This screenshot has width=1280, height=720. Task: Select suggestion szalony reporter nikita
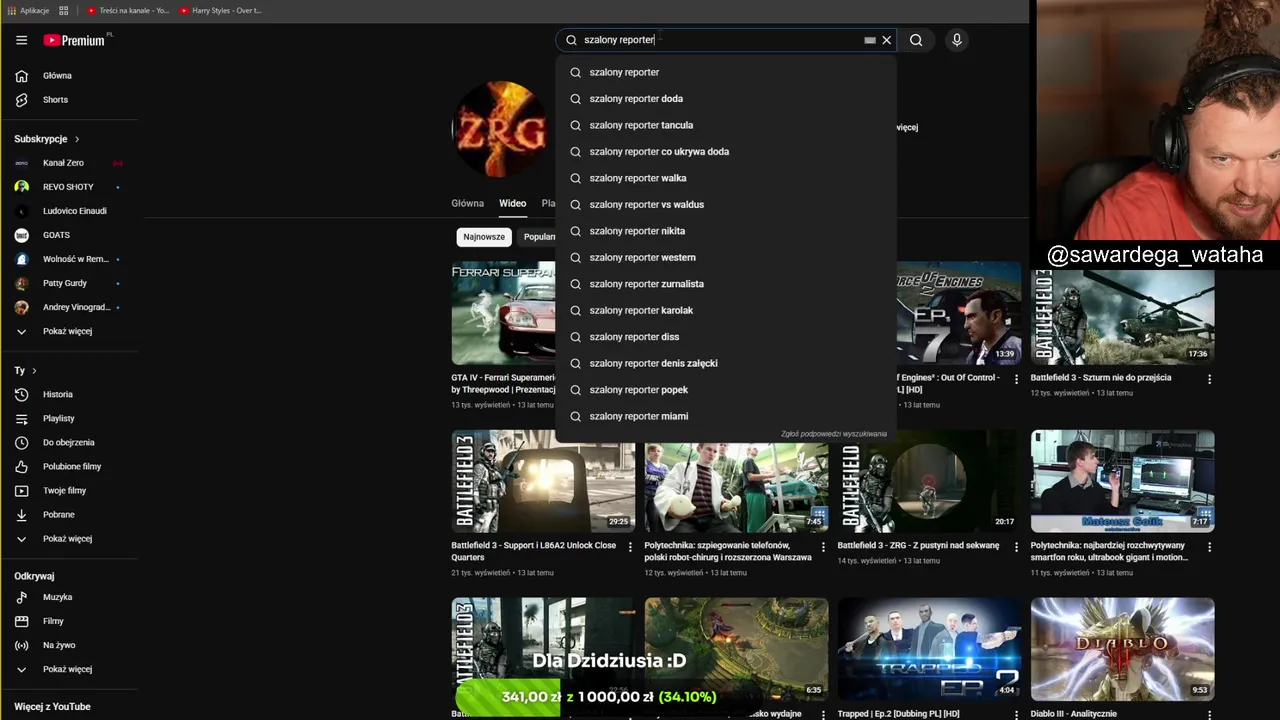pyautogui.click(x=726, y=231)
